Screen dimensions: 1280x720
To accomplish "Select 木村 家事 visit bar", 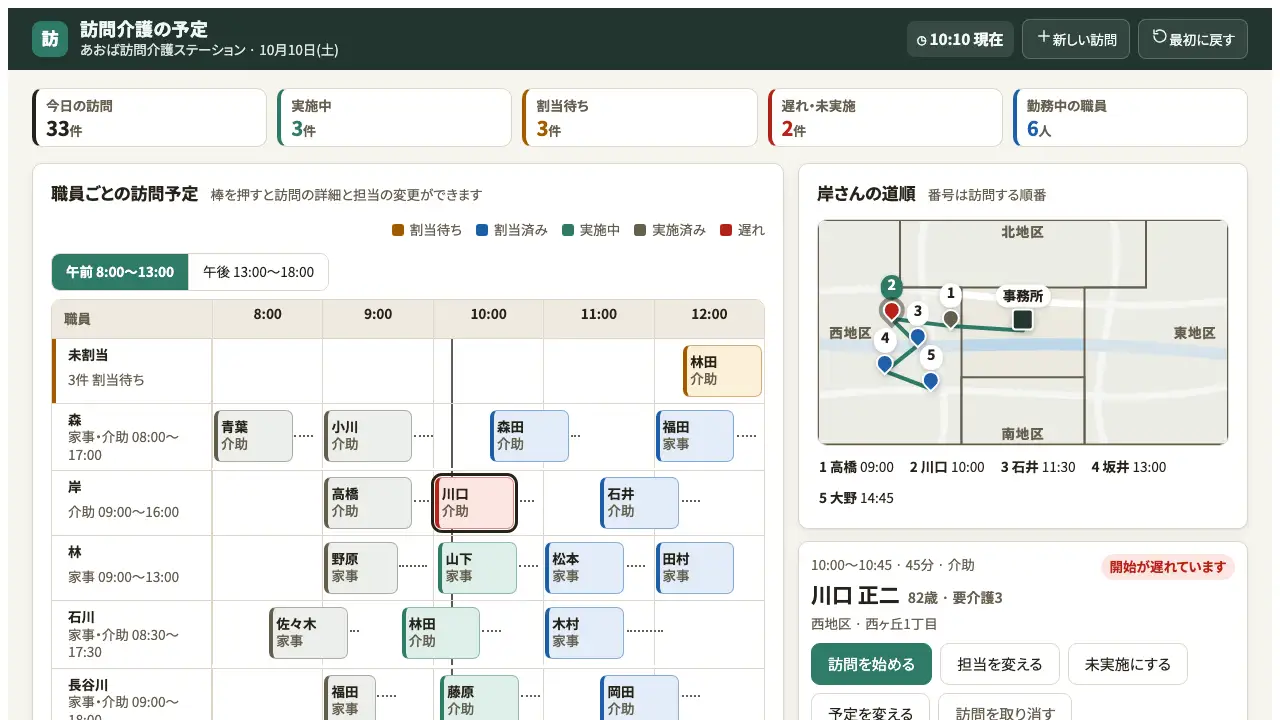I will coord(584,633).
